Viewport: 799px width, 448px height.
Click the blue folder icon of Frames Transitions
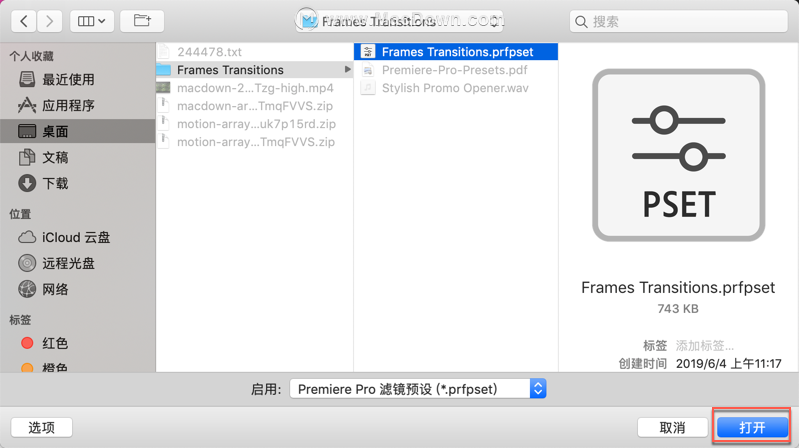[x=163, y=70]
